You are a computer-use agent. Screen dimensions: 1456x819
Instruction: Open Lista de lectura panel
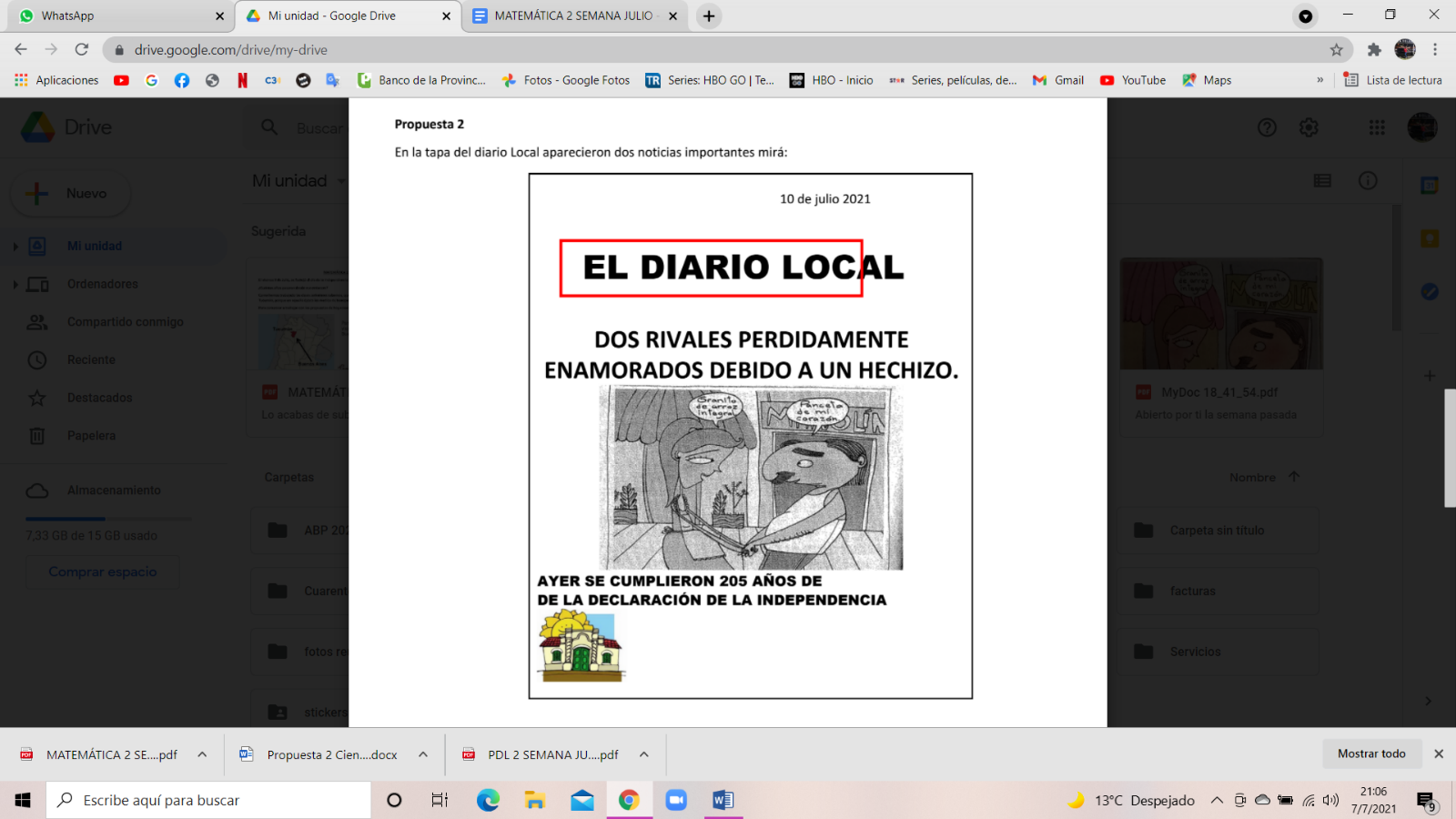[x=1393, y=80]
